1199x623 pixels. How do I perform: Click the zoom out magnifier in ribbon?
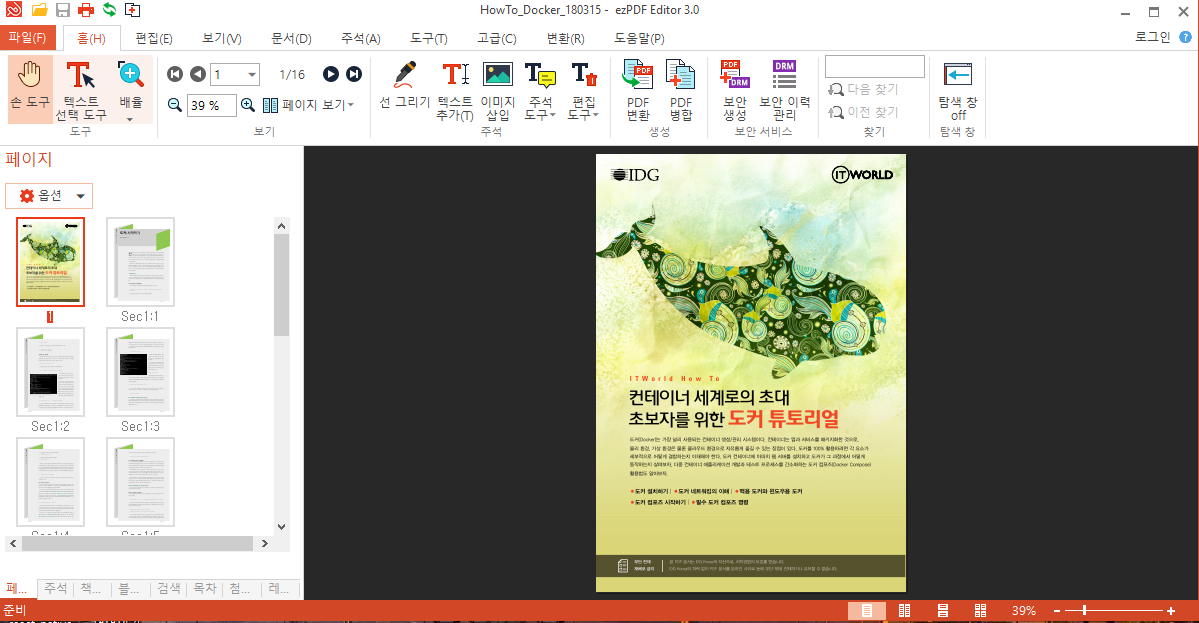175,105
